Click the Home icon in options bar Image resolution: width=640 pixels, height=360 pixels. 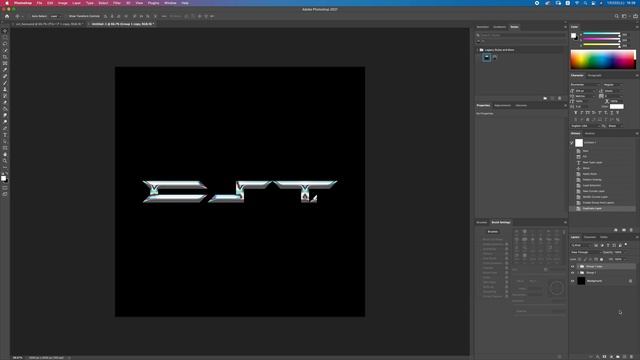[x=7, y=16]
